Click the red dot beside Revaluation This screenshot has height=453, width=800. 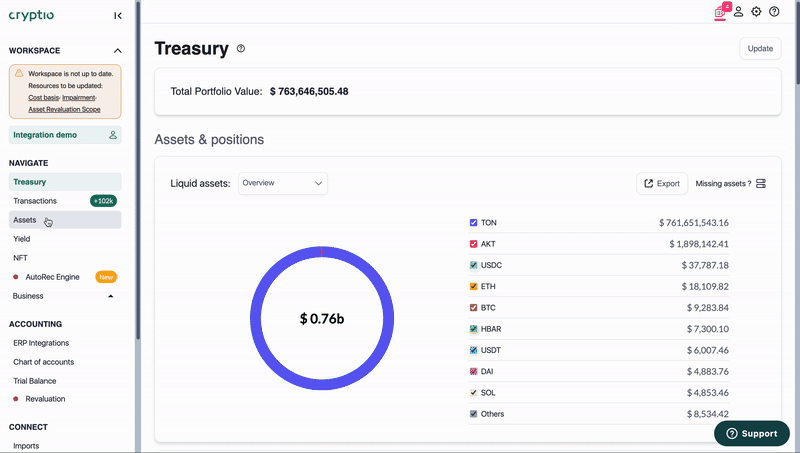16,399
